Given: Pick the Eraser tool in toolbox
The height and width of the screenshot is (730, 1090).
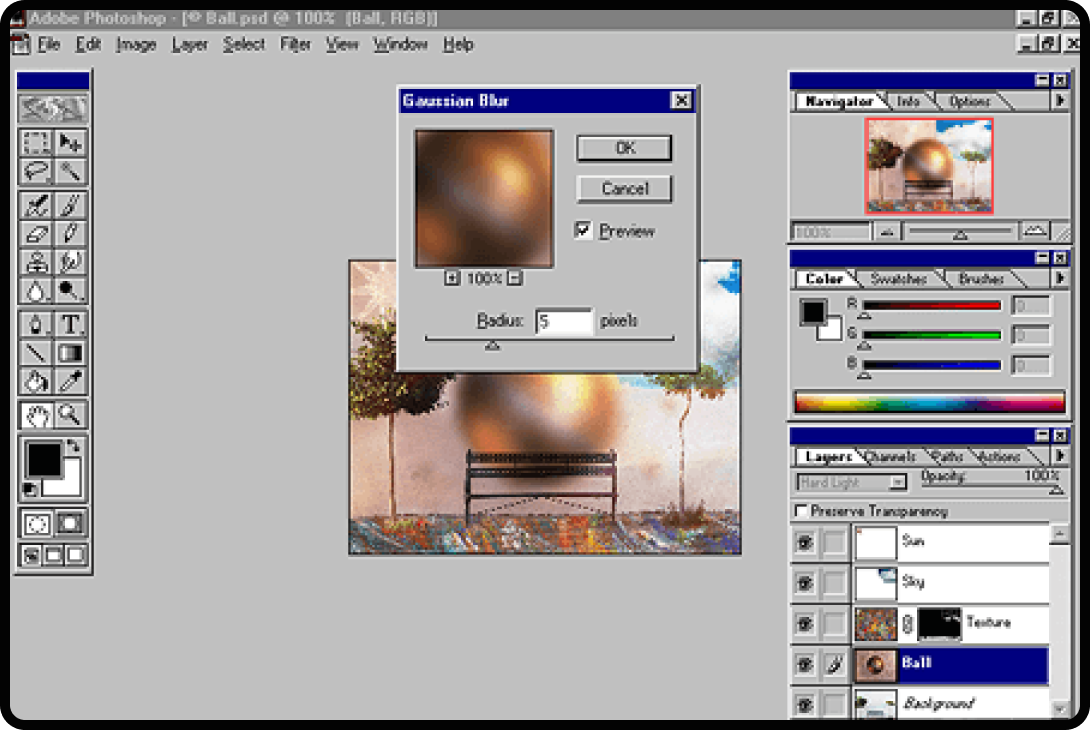Looking at the screenshot, I should point(37,234).
